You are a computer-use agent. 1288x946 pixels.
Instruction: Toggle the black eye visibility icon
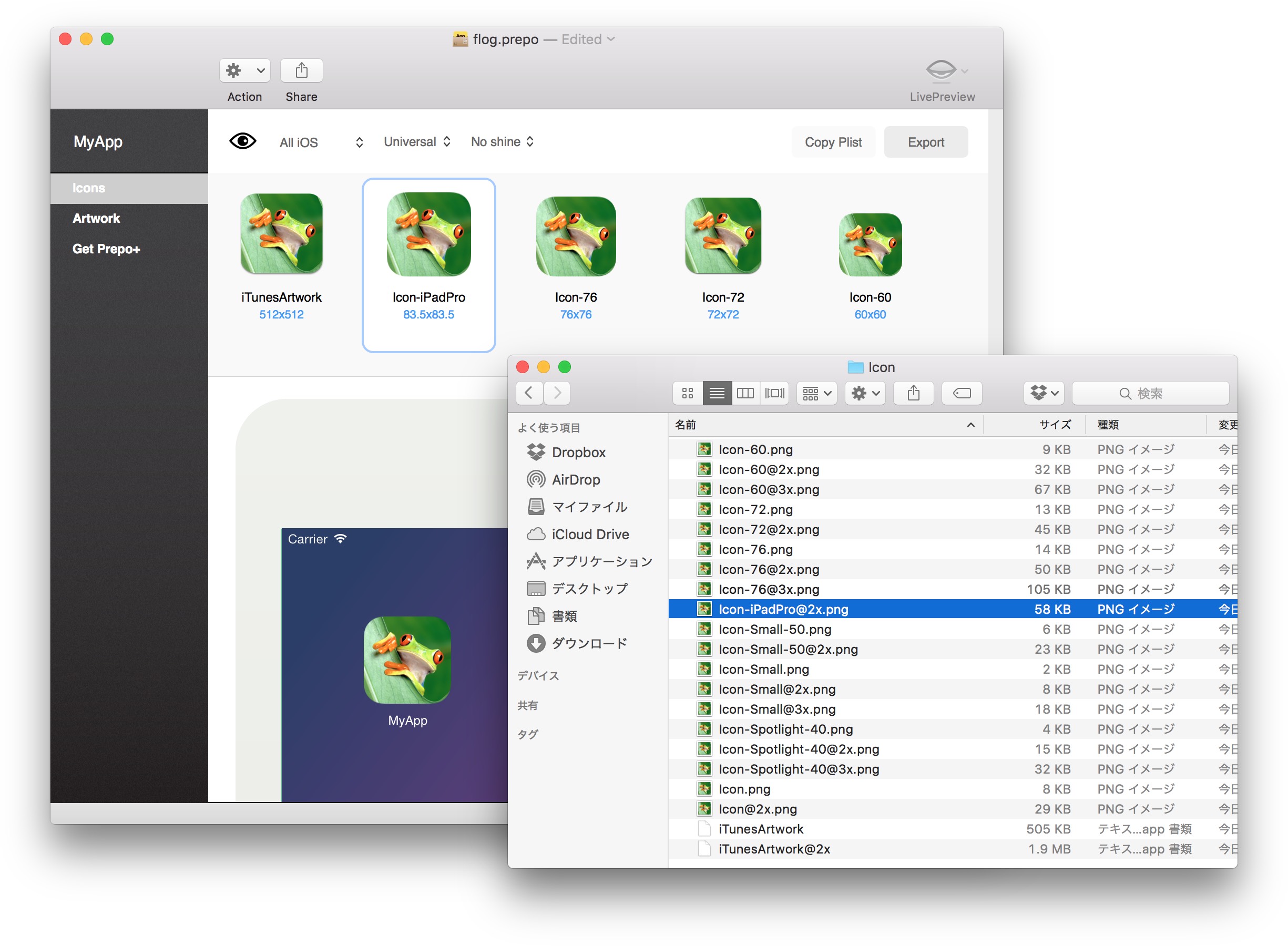point(242,141)
